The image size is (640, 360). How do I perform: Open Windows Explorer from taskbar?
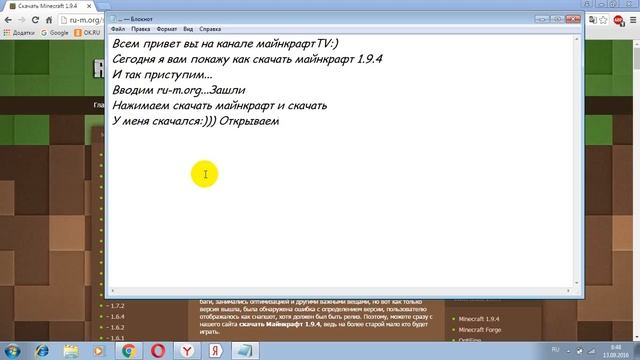click(x=71, y=351)
